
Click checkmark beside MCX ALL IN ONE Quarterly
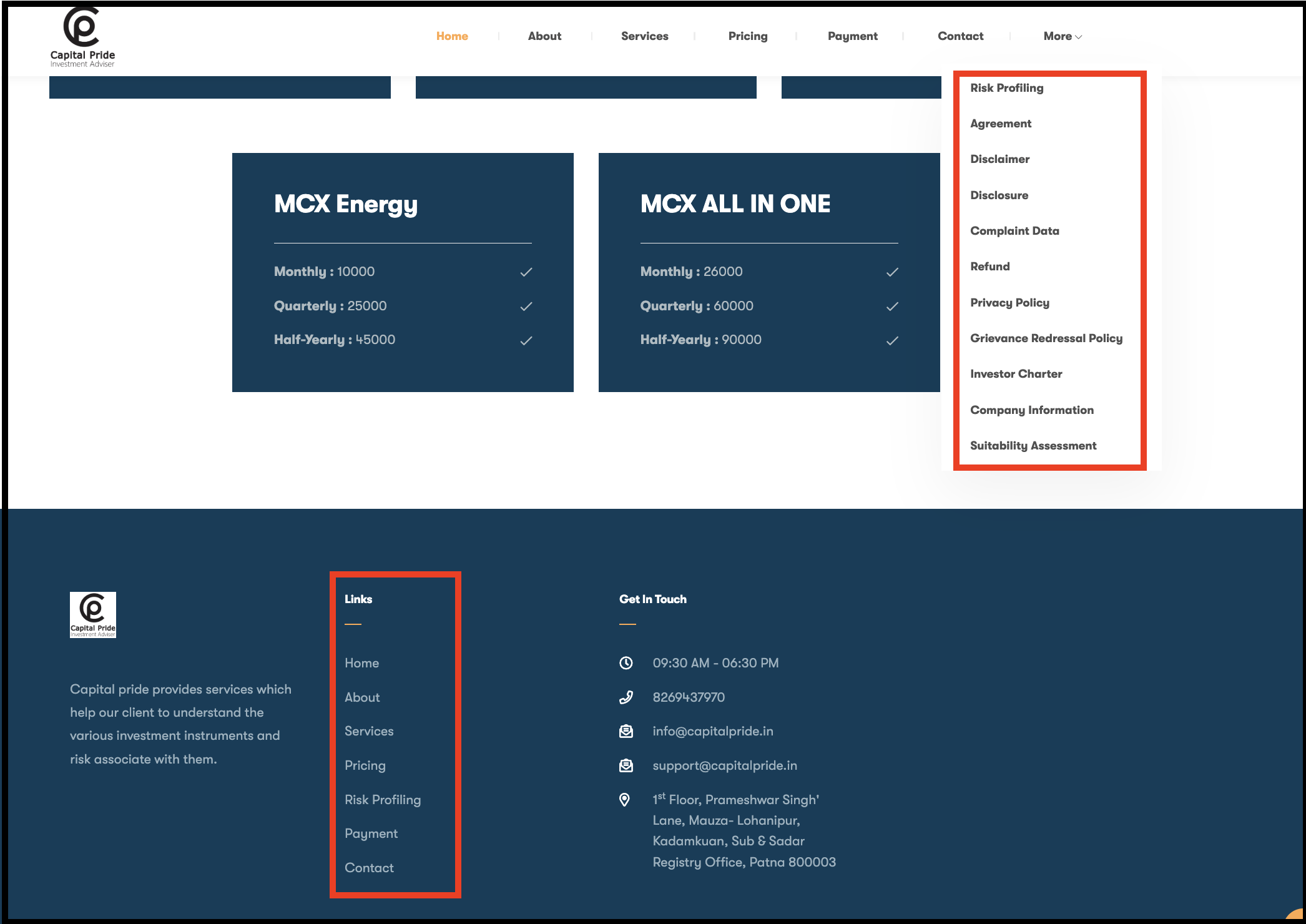[892, 307]
